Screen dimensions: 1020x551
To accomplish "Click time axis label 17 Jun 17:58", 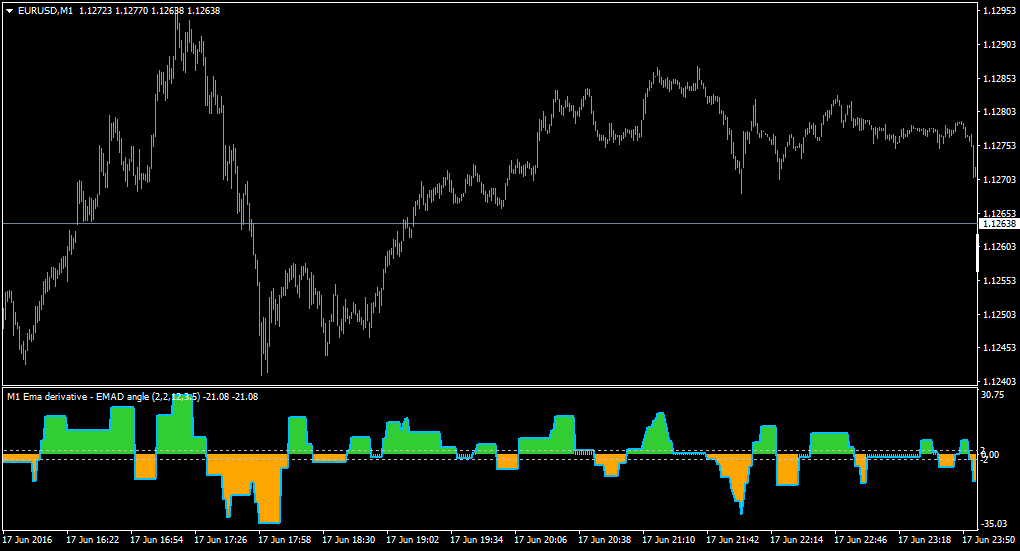I will (284, 540).
